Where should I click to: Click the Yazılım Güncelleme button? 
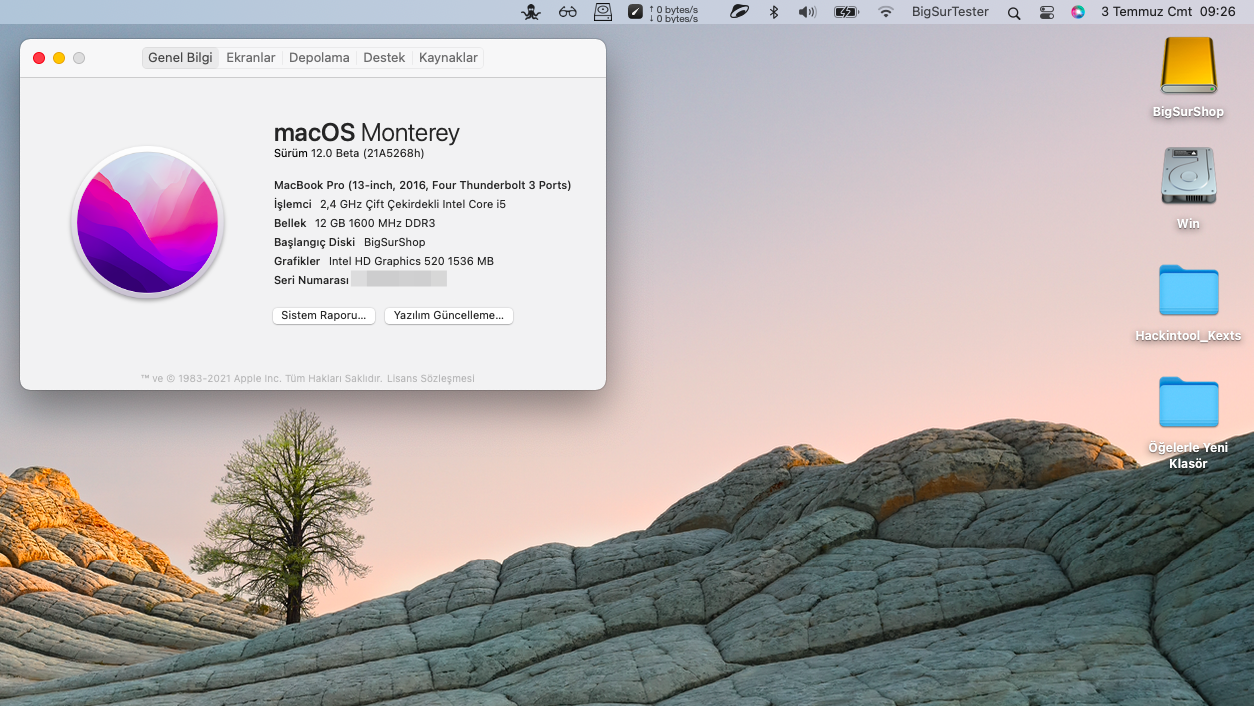pyautogui.click(x=449, y=316)
